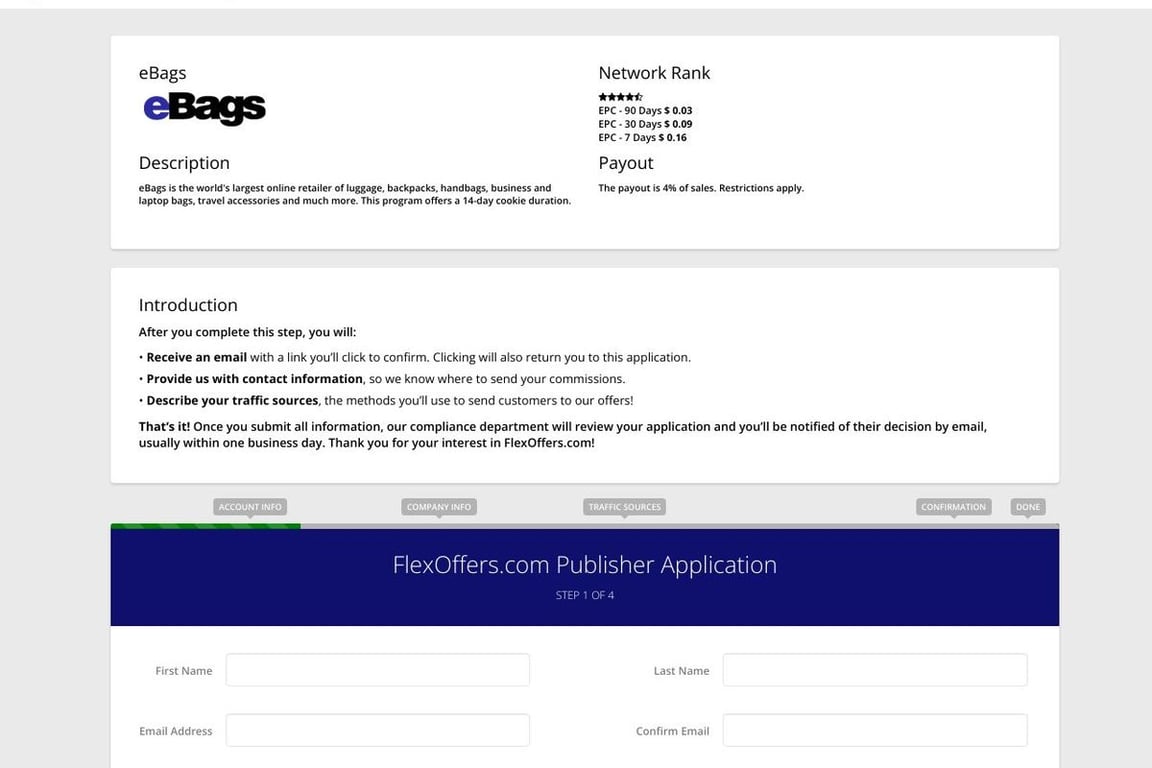Screen dimensions: 1152x768
Task: Click the Network Rank star rating
Action: 620,97
